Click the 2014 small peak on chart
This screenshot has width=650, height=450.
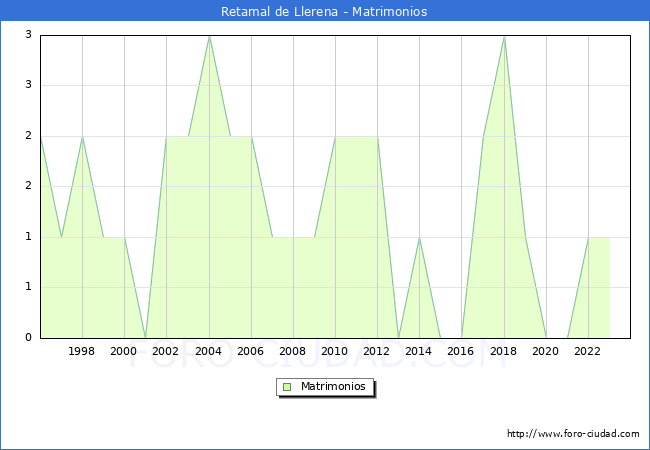(x=419, y=238)
